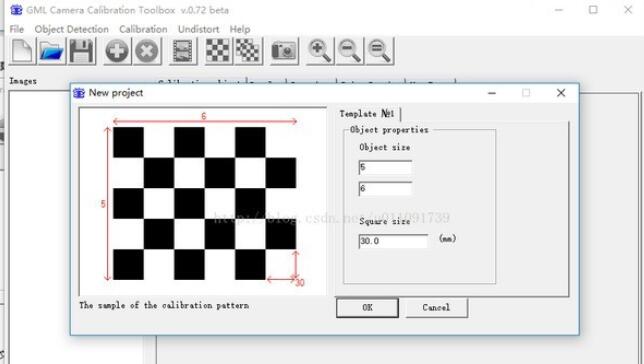Cancel the New project dialog
Screen dimensions: 644x364
point(436,307)
